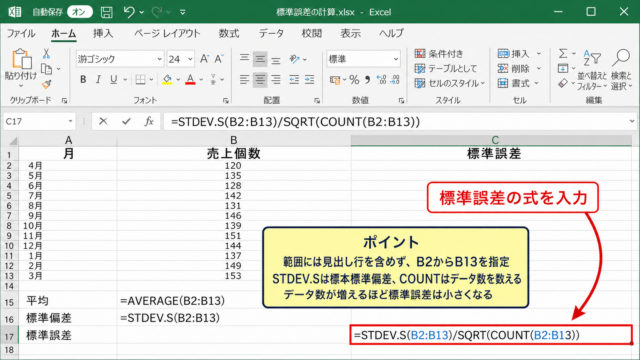
Task: Align text left in the cell
Action: [x=244, y=80]
